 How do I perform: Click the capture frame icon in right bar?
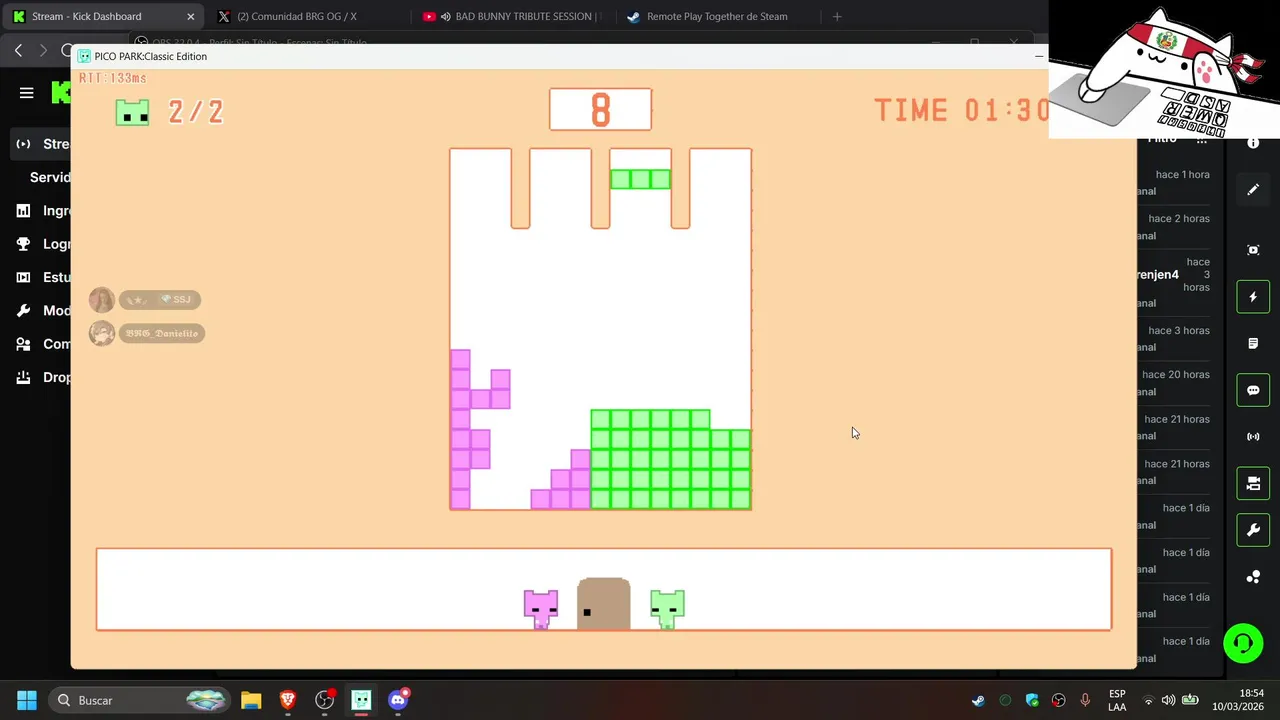tap(1253, 250)
